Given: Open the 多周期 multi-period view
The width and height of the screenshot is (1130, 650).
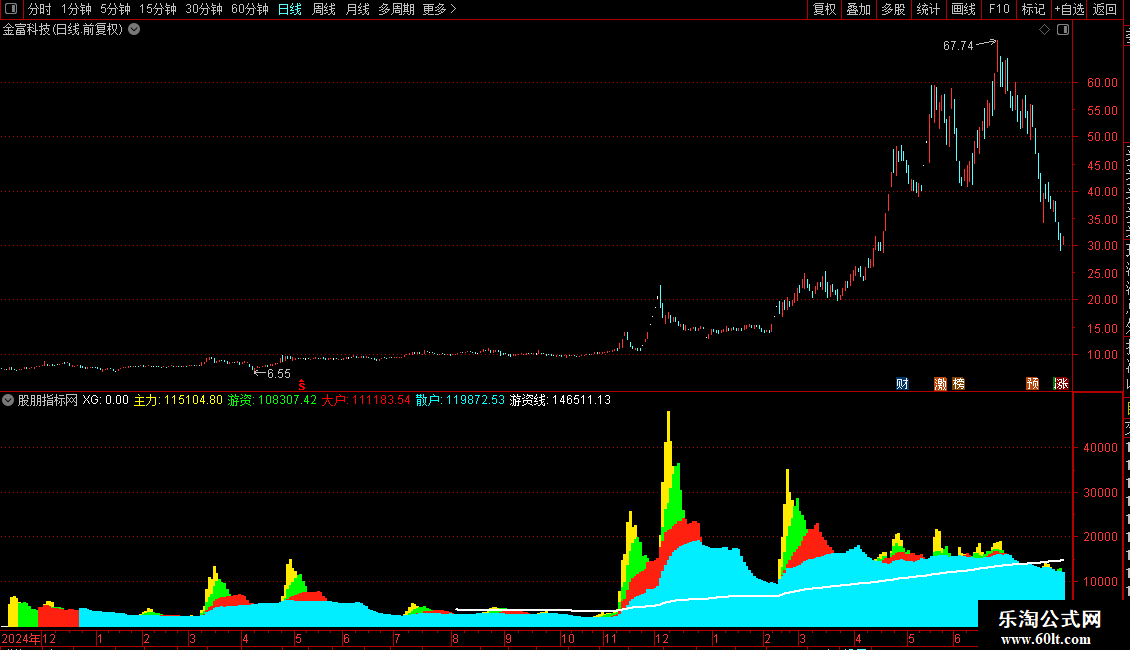Looking at the screenshot, I should click(396, 9).
